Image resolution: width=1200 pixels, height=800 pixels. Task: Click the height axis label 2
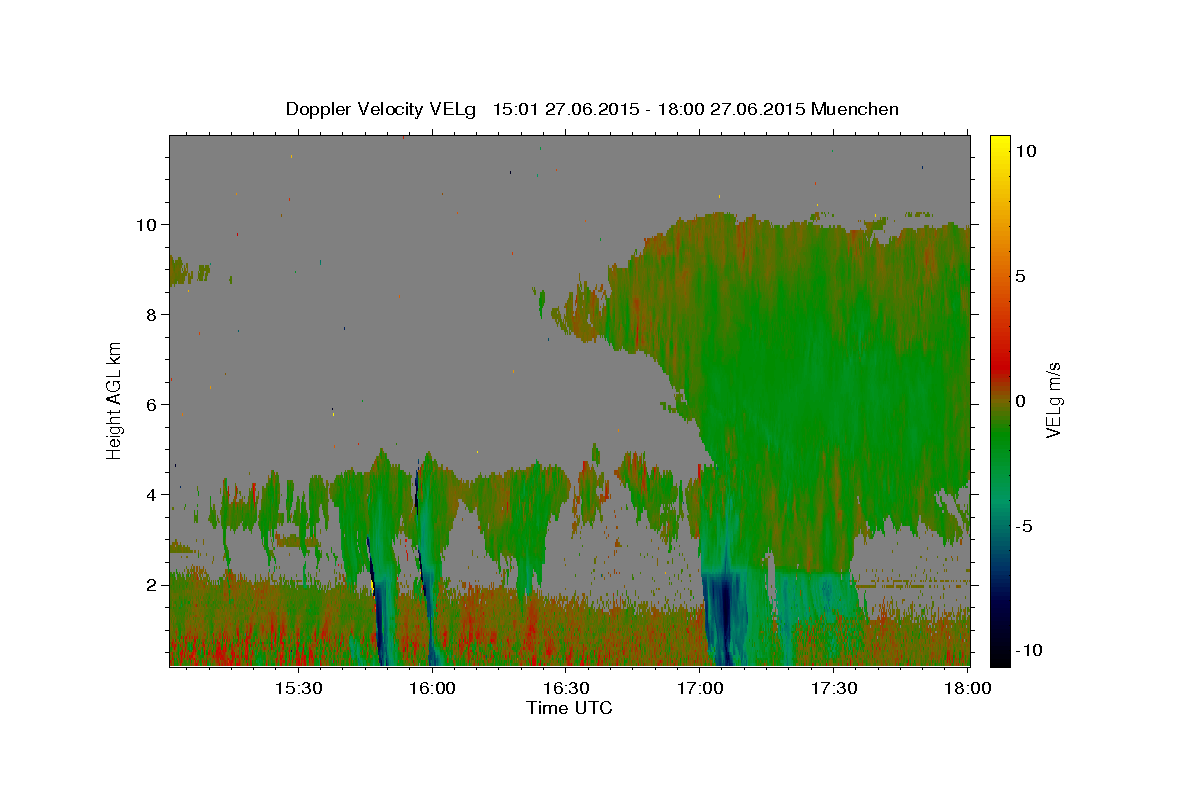(151, 585)
